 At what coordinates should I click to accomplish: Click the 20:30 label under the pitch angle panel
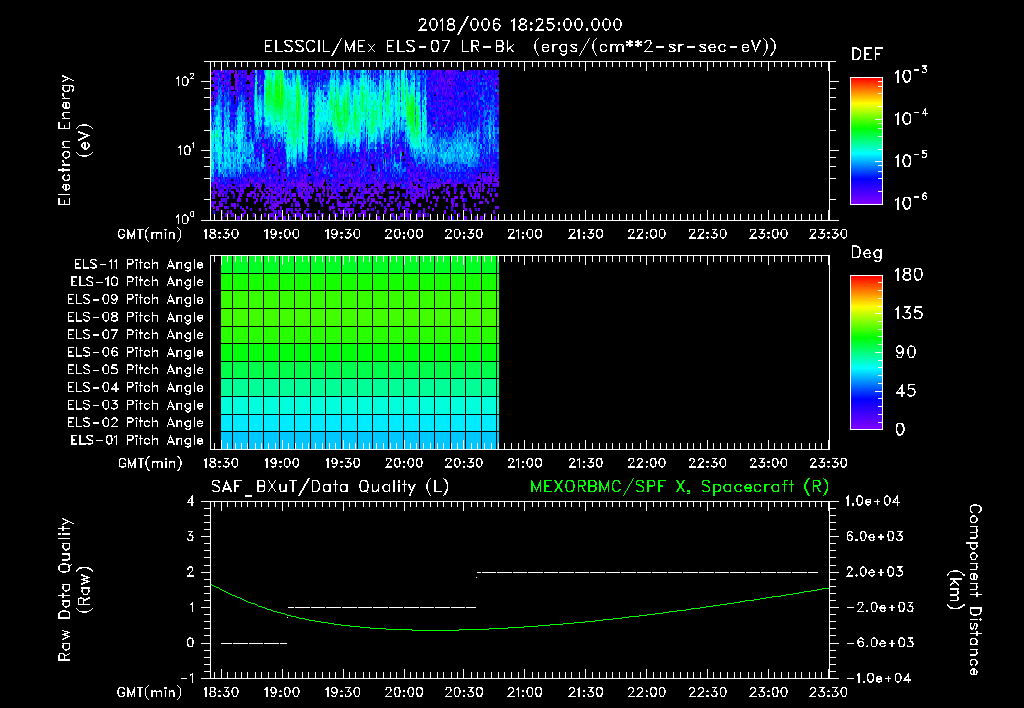(464, 463)
